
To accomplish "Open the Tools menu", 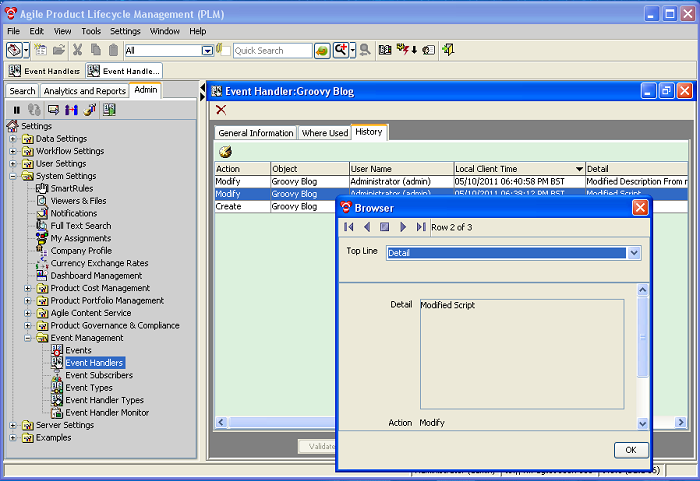I will [x=91, y=31].
